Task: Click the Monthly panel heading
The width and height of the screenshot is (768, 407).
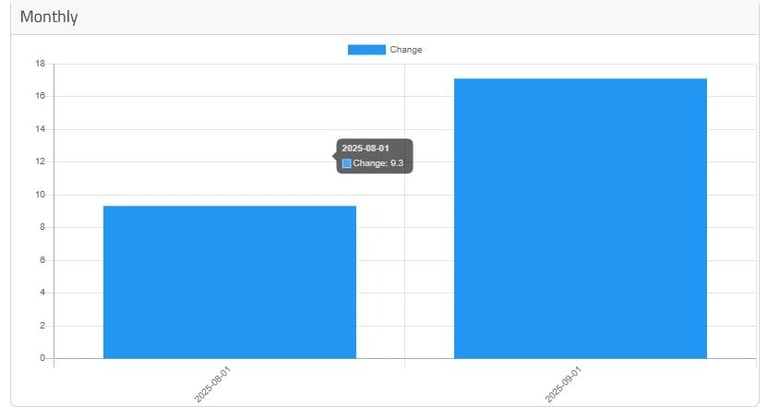Action: coord(49,17)
